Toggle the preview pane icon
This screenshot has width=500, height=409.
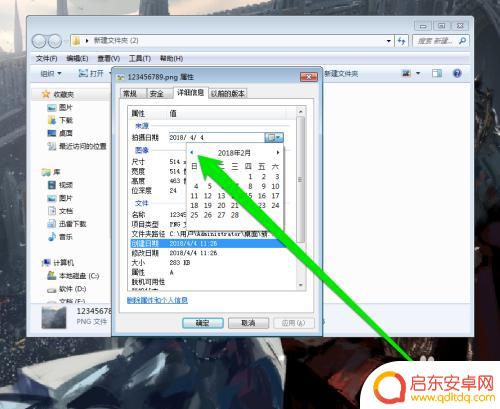[437, 73]
